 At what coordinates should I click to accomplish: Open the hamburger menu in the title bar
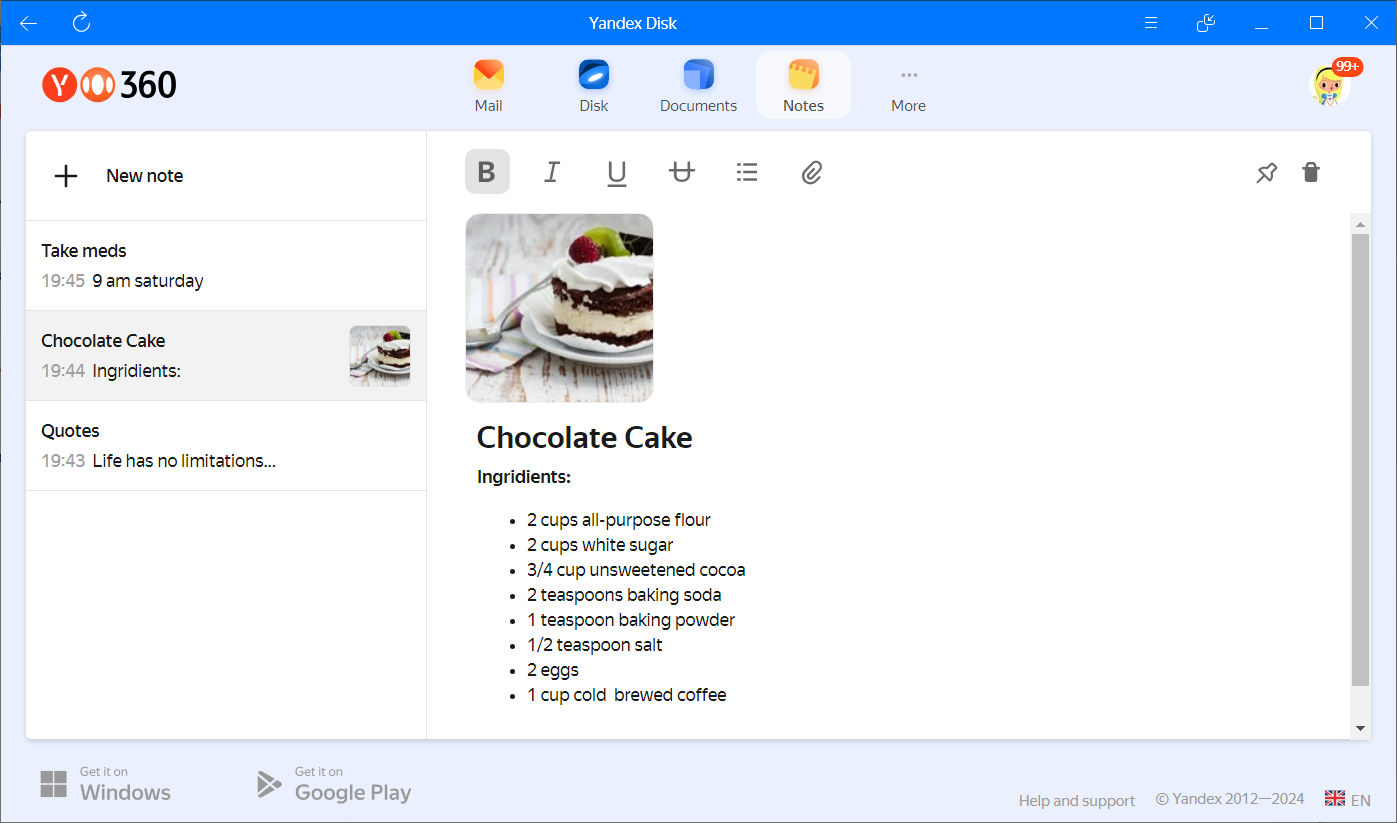click(1151, 23)
